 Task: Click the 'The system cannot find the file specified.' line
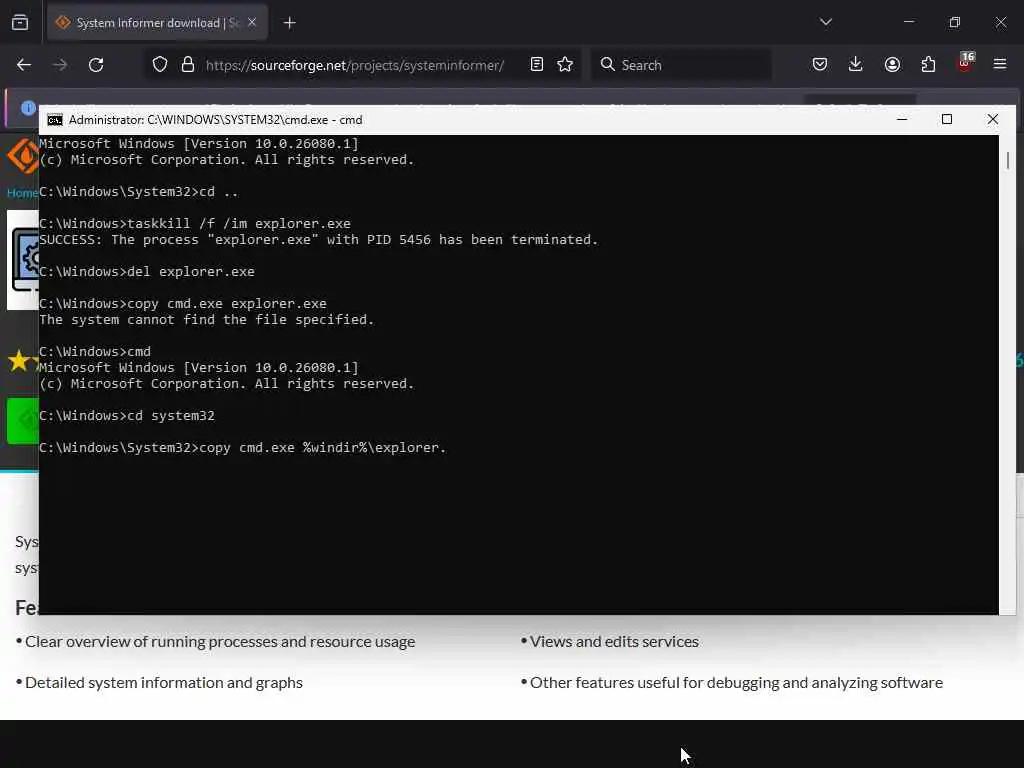[206, 319]
